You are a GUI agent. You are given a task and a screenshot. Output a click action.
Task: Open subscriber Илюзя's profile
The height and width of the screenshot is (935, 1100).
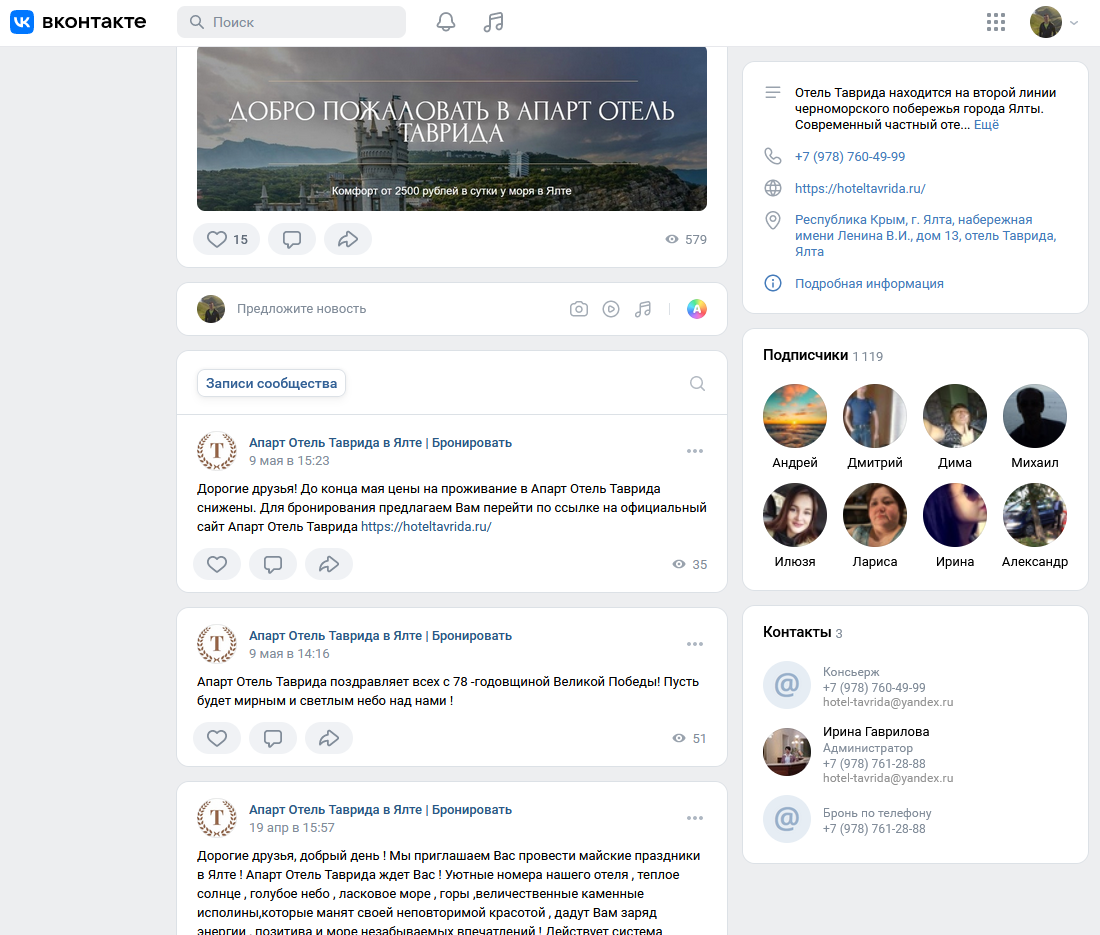coord(795,515)
